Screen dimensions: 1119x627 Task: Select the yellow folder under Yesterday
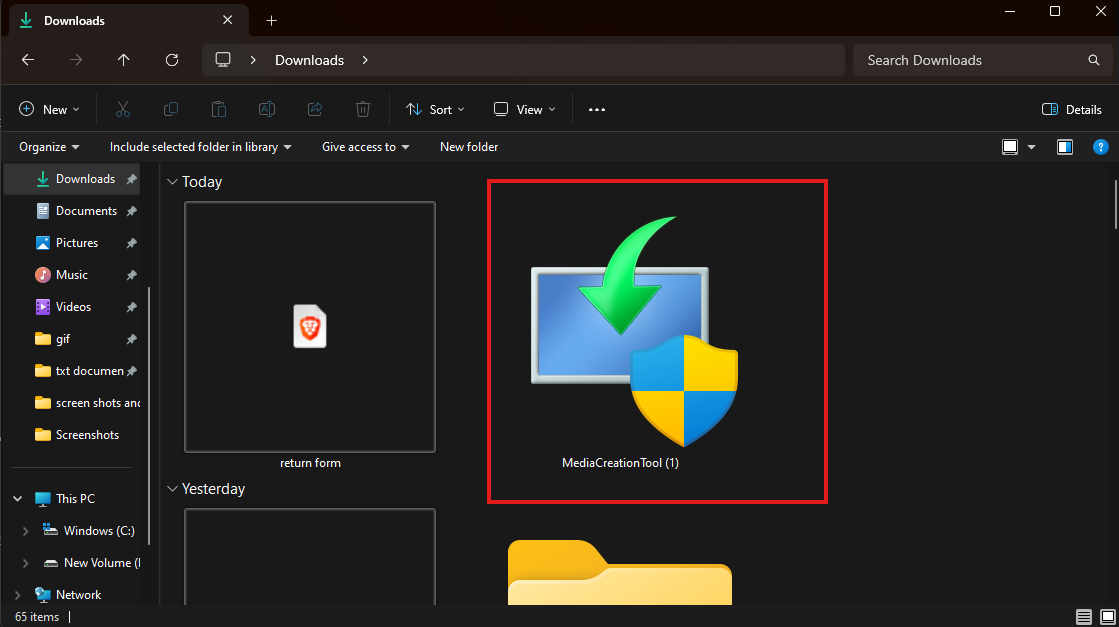619,573
